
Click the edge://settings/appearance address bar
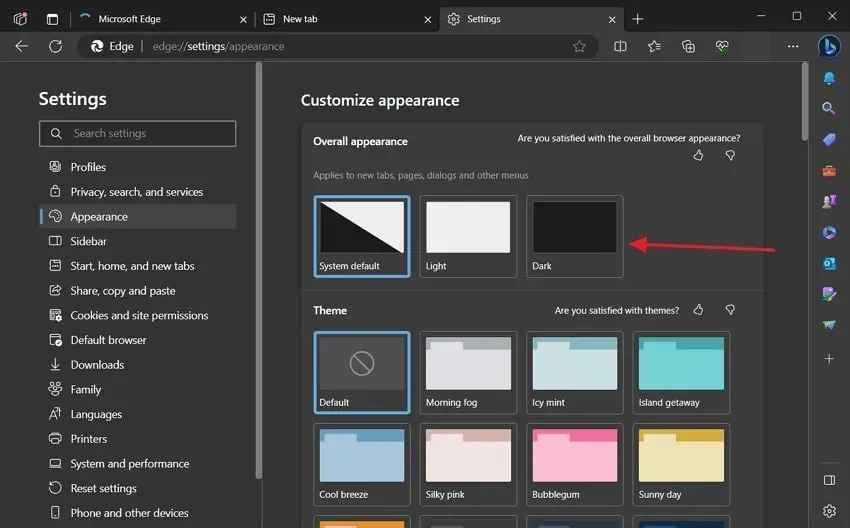point(338,46)
